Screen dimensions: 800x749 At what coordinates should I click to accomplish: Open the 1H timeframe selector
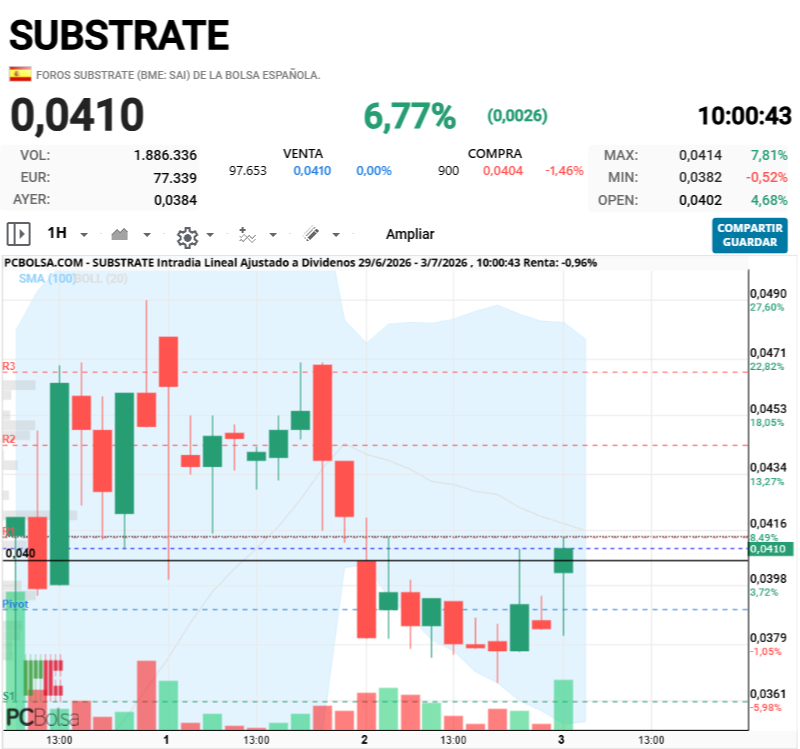(57, 233)
